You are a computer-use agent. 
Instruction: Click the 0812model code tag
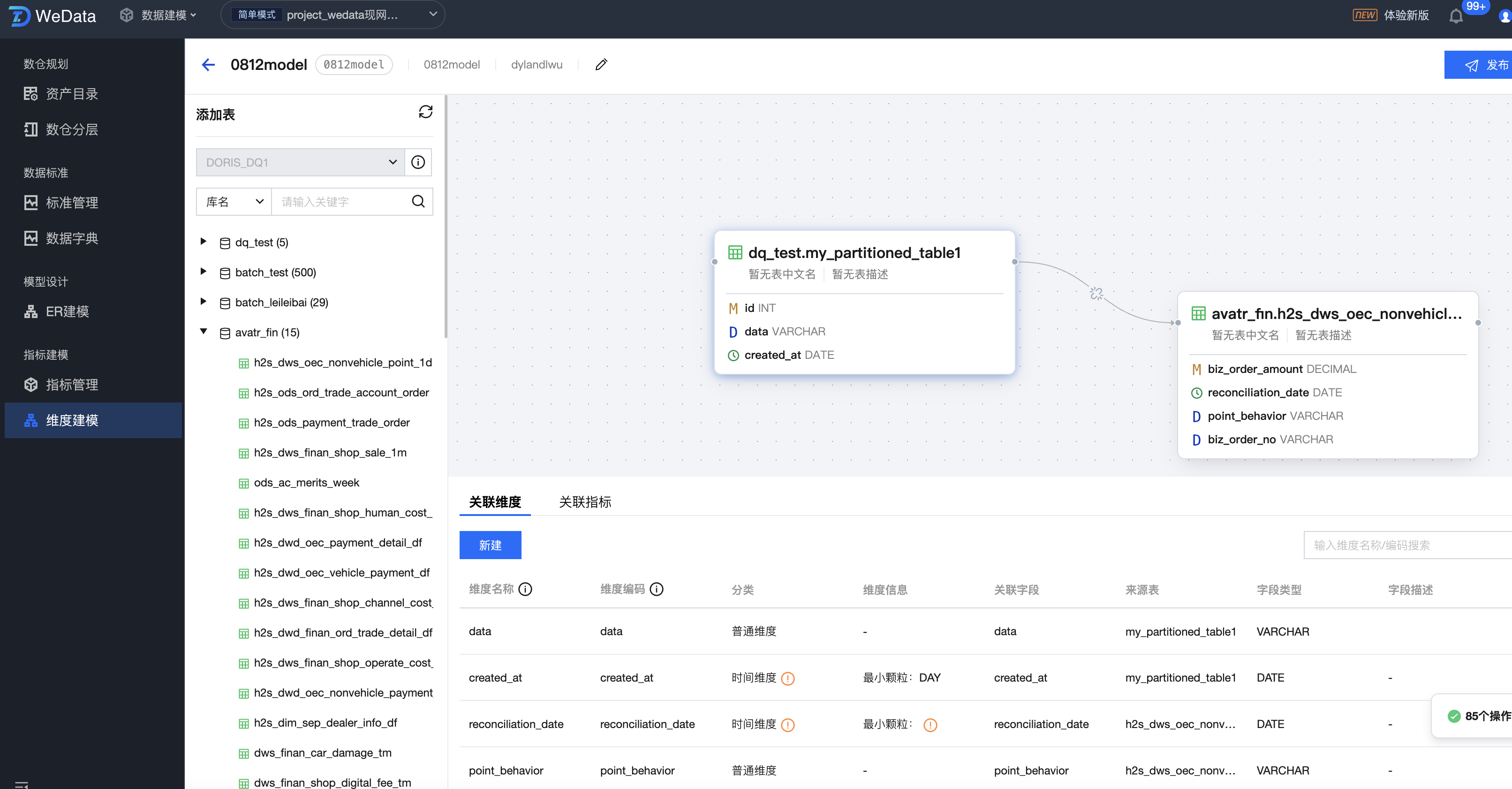coord(354,65)
